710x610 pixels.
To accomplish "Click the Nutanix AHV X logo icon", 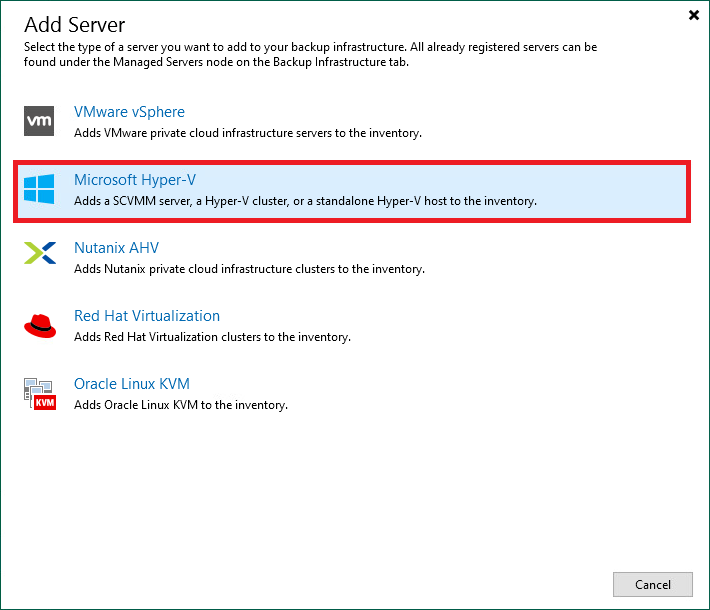I will point(39,257).
